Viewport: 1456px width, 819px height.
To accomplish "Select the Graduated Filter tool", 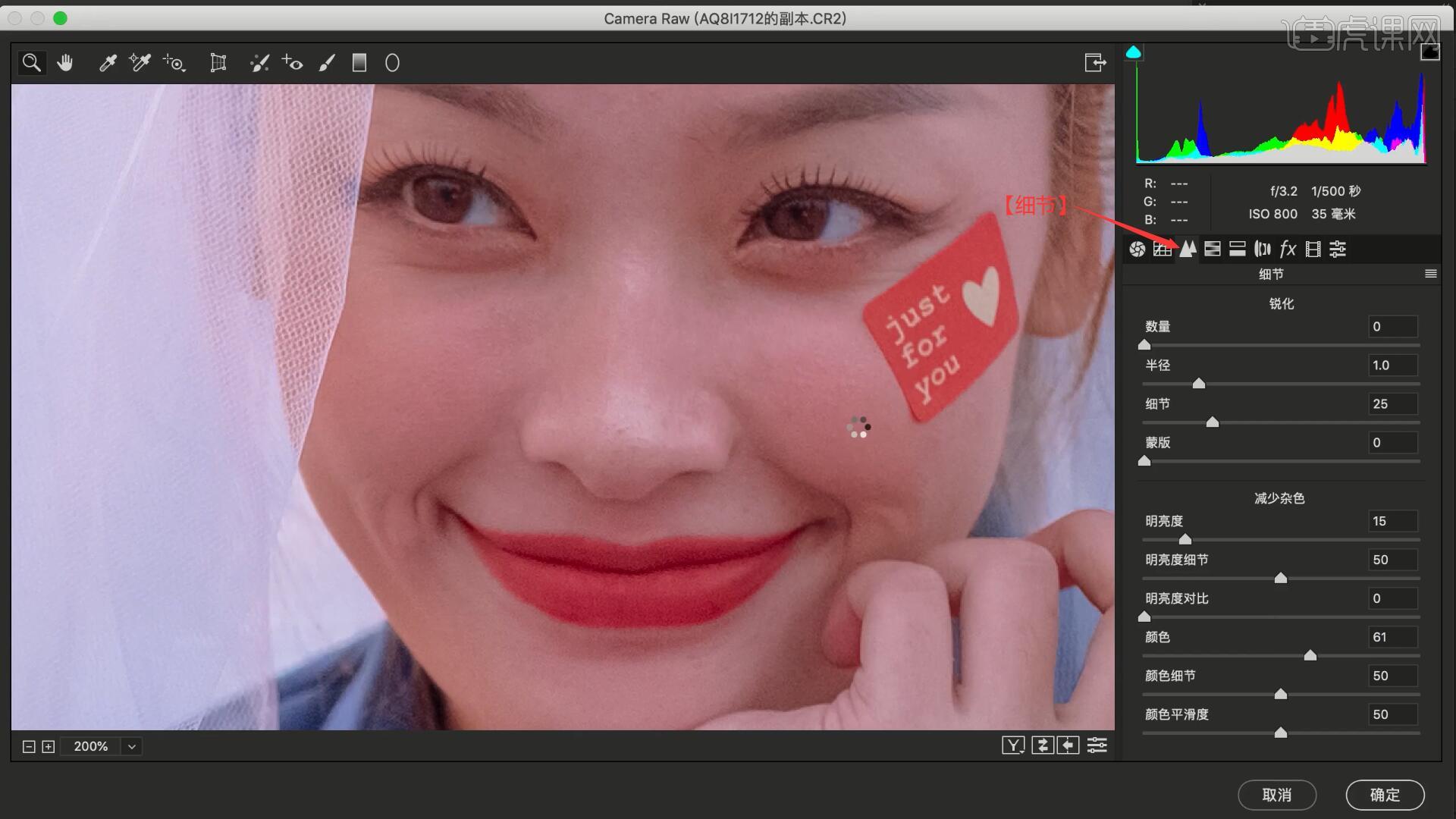I will click(x=359, y=63).
